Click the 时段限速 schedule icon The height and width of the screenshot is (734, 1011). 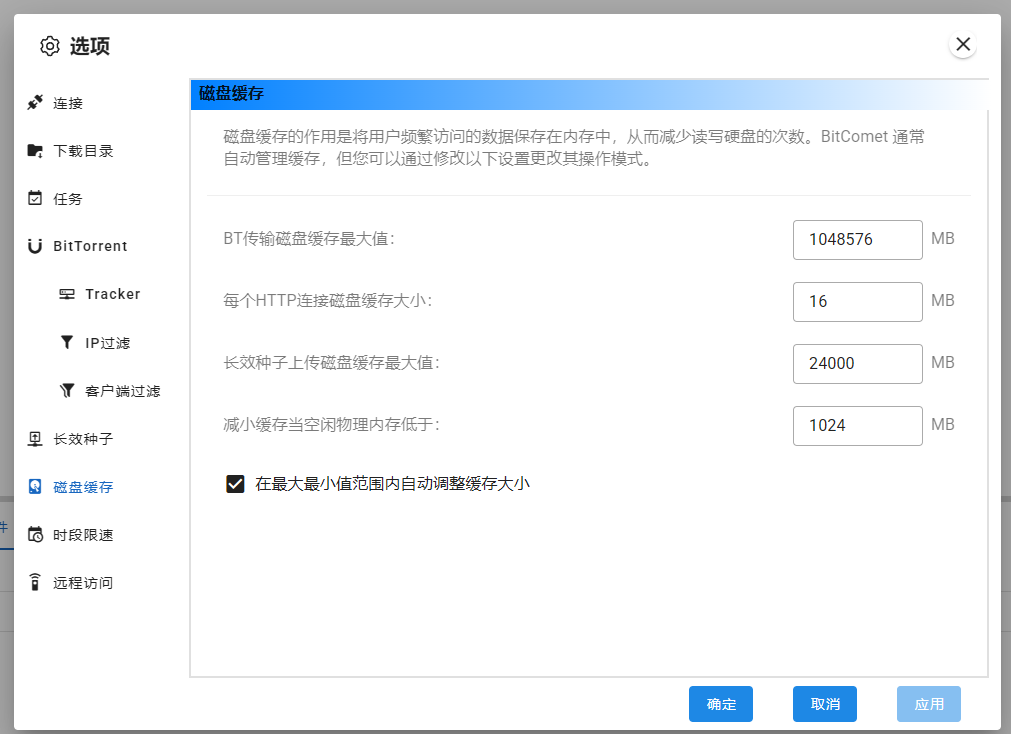point(35,535)
